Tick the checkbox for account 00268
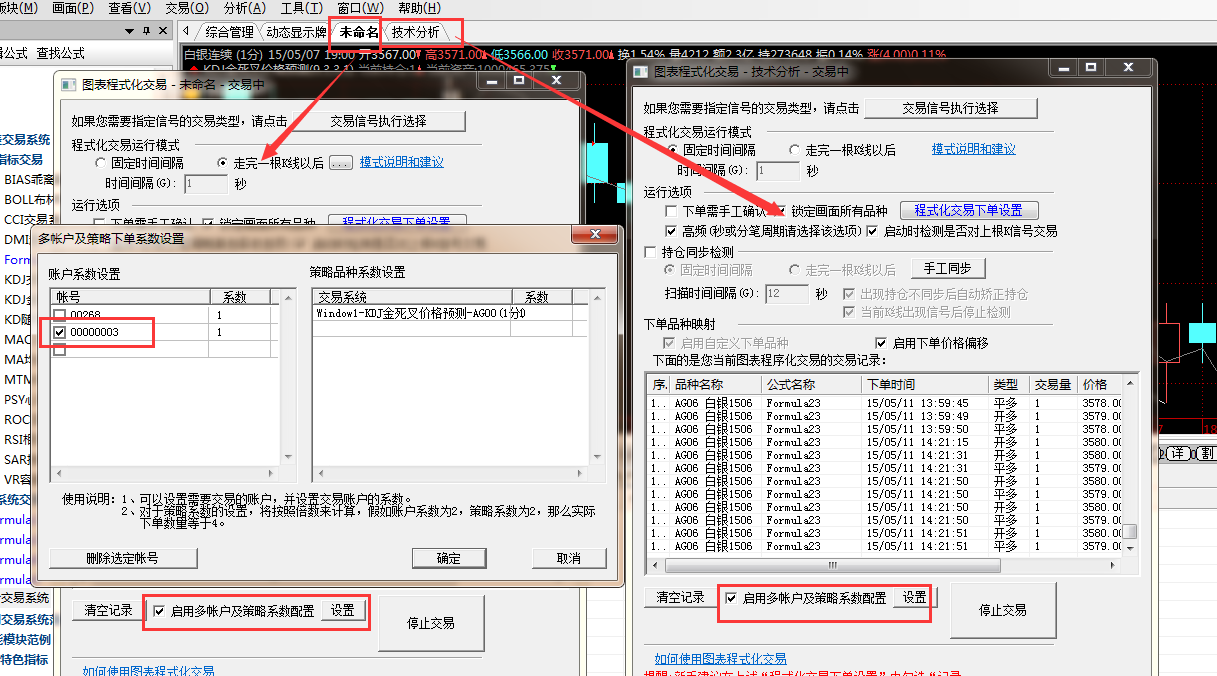This screenshot has width=1217, height=676. (x=60, y=315)
